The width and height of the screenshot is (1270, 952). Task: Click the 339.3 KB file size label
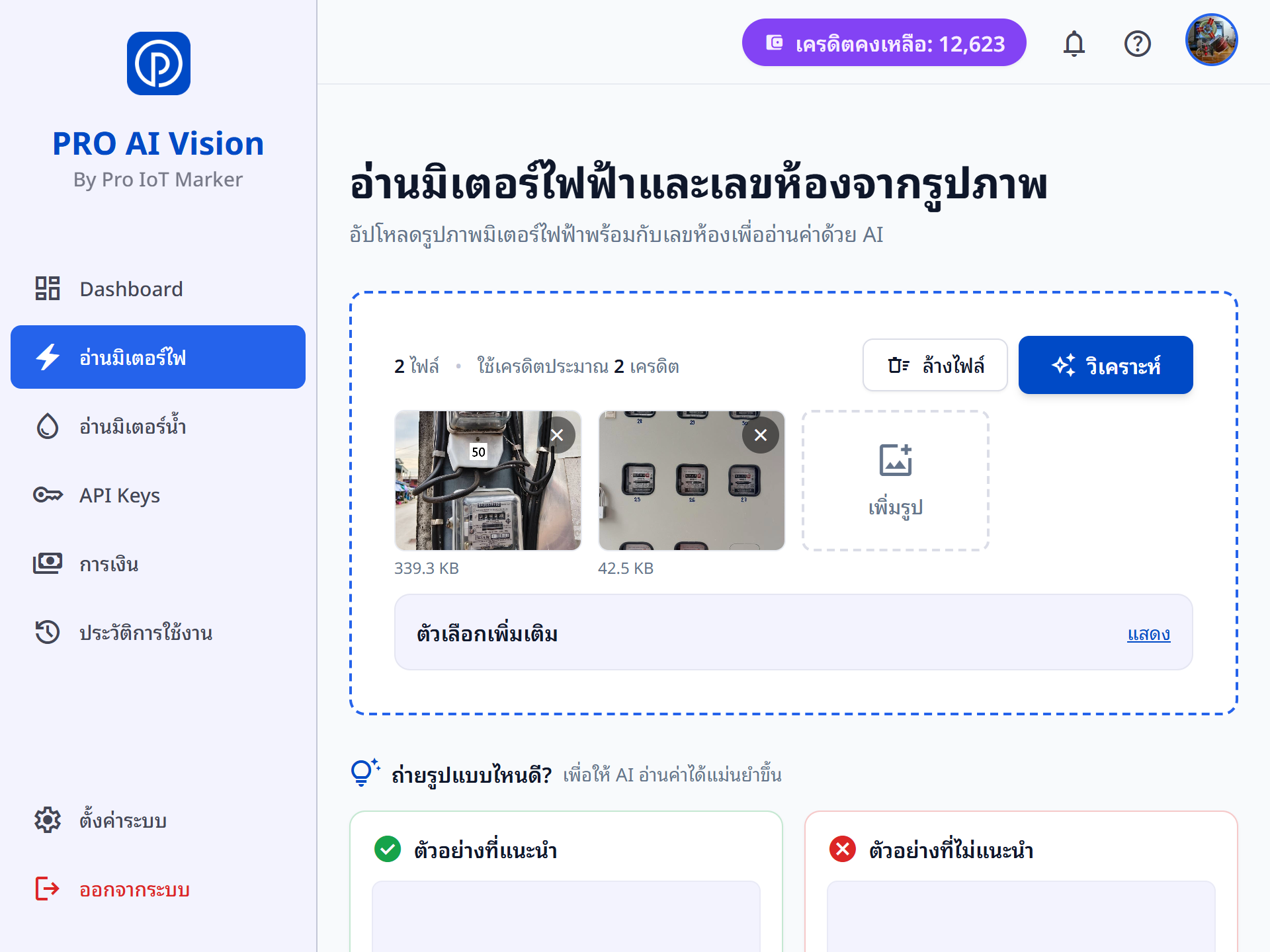click(427, 568)
